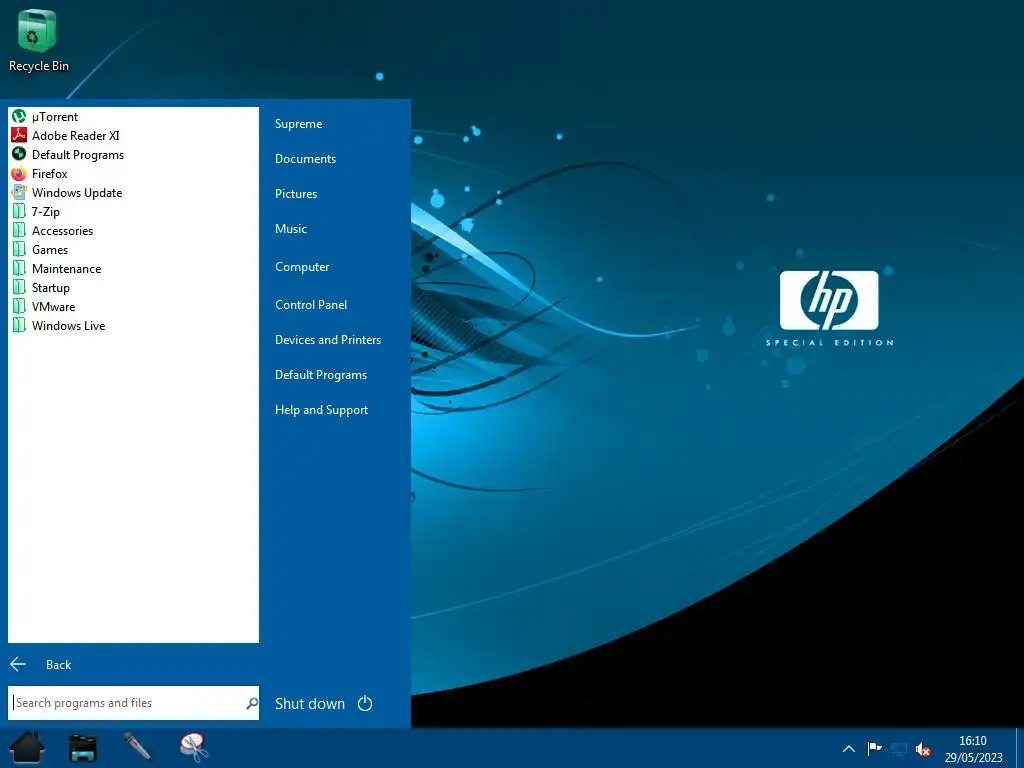Click the Show desktop strip at taskbar end
The image size is (1024, 768).
pos(1020,748)
